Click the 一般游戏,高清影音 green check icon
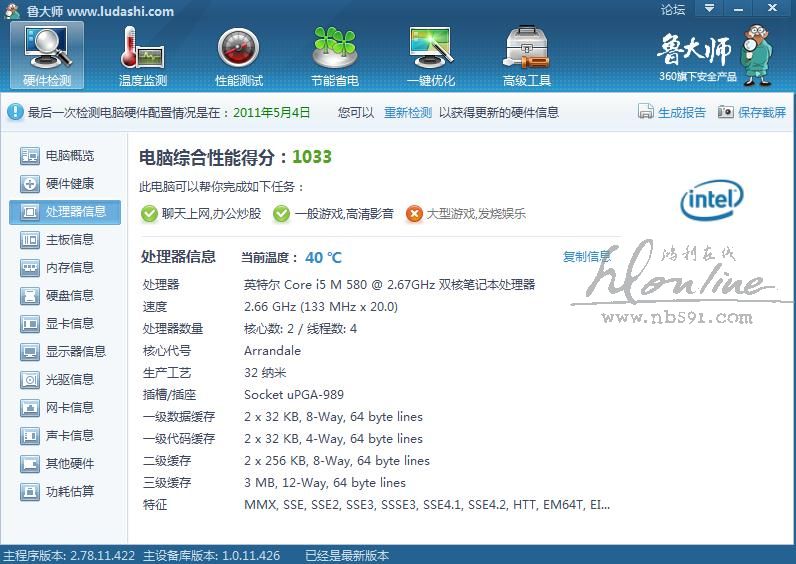The image size is (796, 564). (281, 214)
